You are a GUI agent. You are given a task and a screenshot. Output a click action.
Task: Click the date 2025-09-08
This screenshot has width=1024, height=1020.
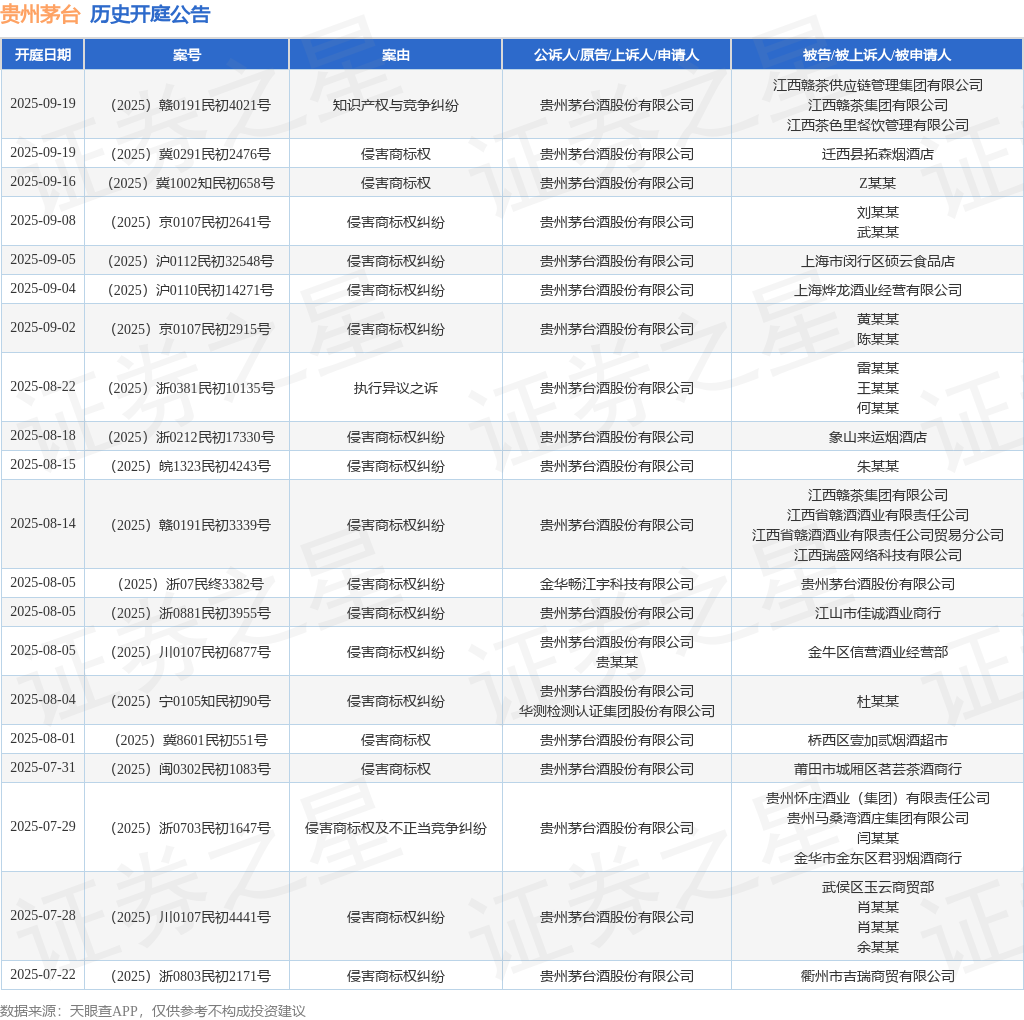[43, 221]
